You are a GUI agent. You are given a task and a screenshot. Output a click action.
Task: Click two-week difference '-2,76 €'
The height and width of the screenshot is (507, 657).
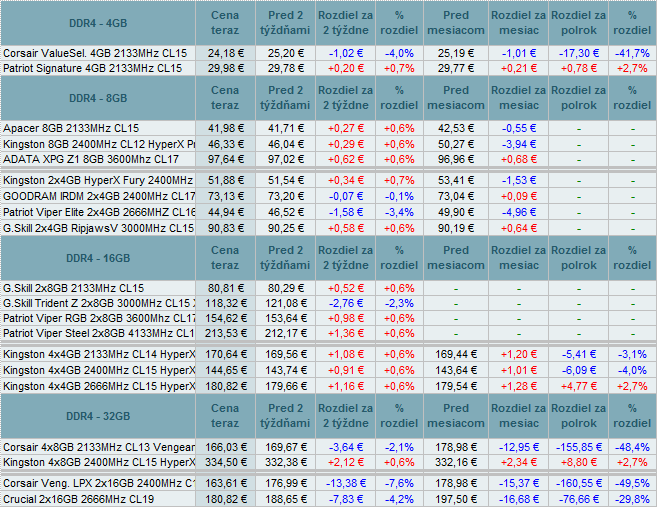346,303
